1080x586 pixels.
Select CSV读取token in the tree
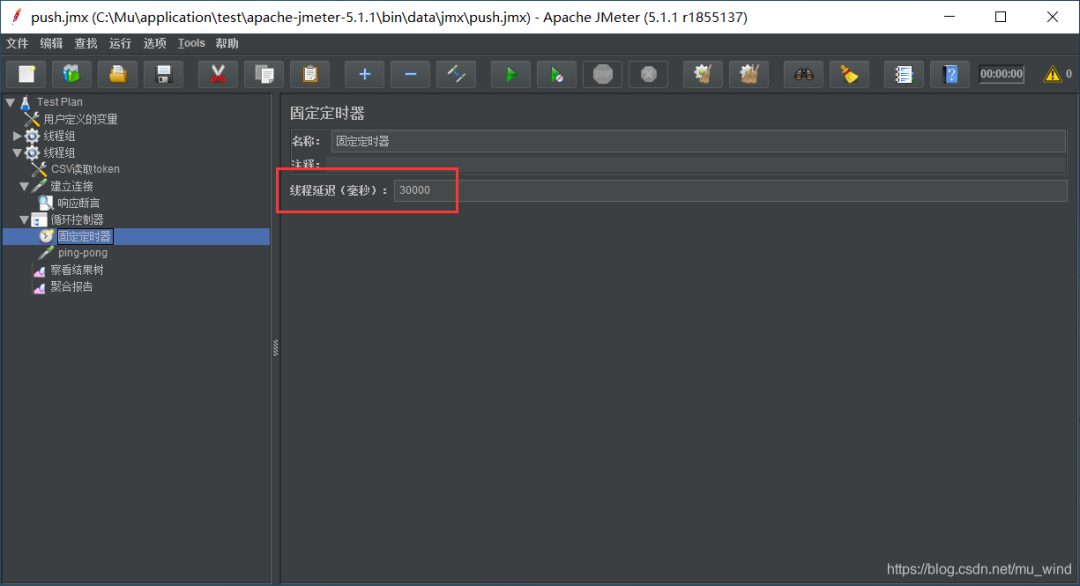[85, 169]
